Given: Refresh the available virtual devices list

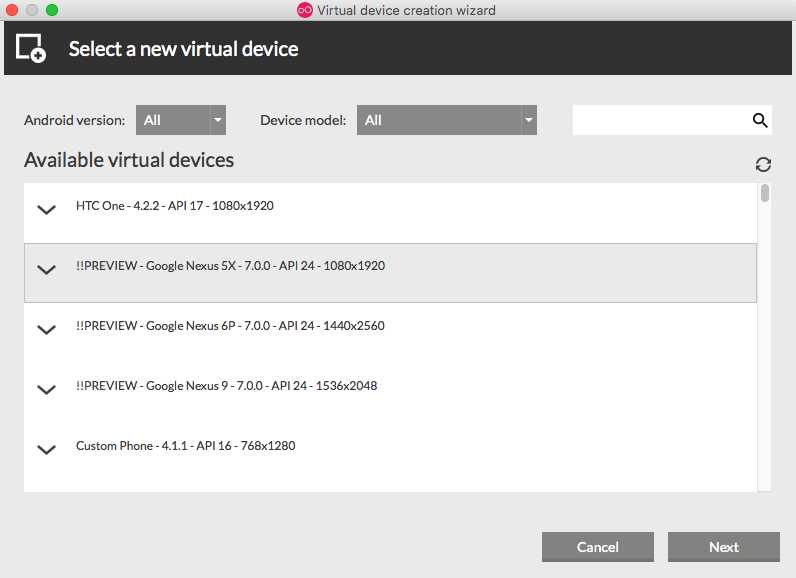Looking at the screenshot, I should pos(763,164).
